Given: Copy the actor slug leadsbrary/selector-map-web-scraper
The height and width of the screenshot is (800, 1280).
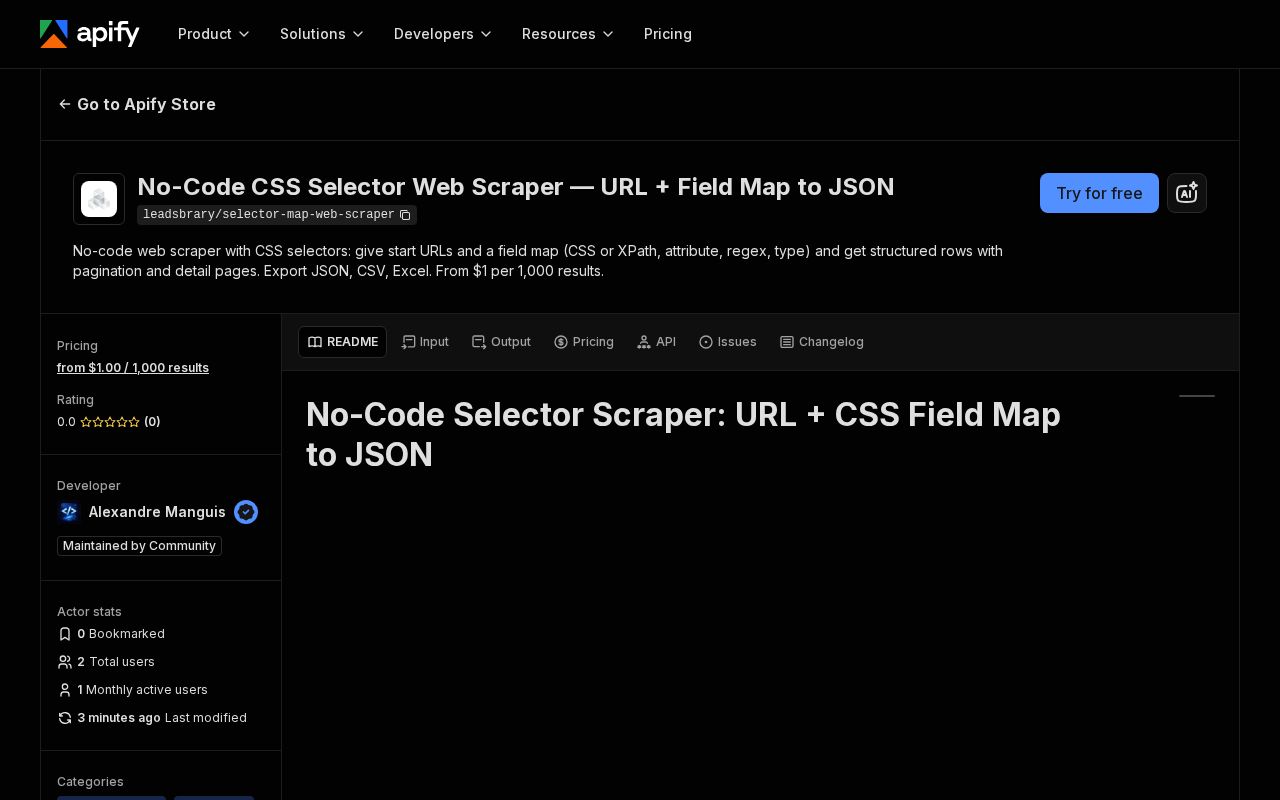Looking at the screenshot, I should point(405,215).
